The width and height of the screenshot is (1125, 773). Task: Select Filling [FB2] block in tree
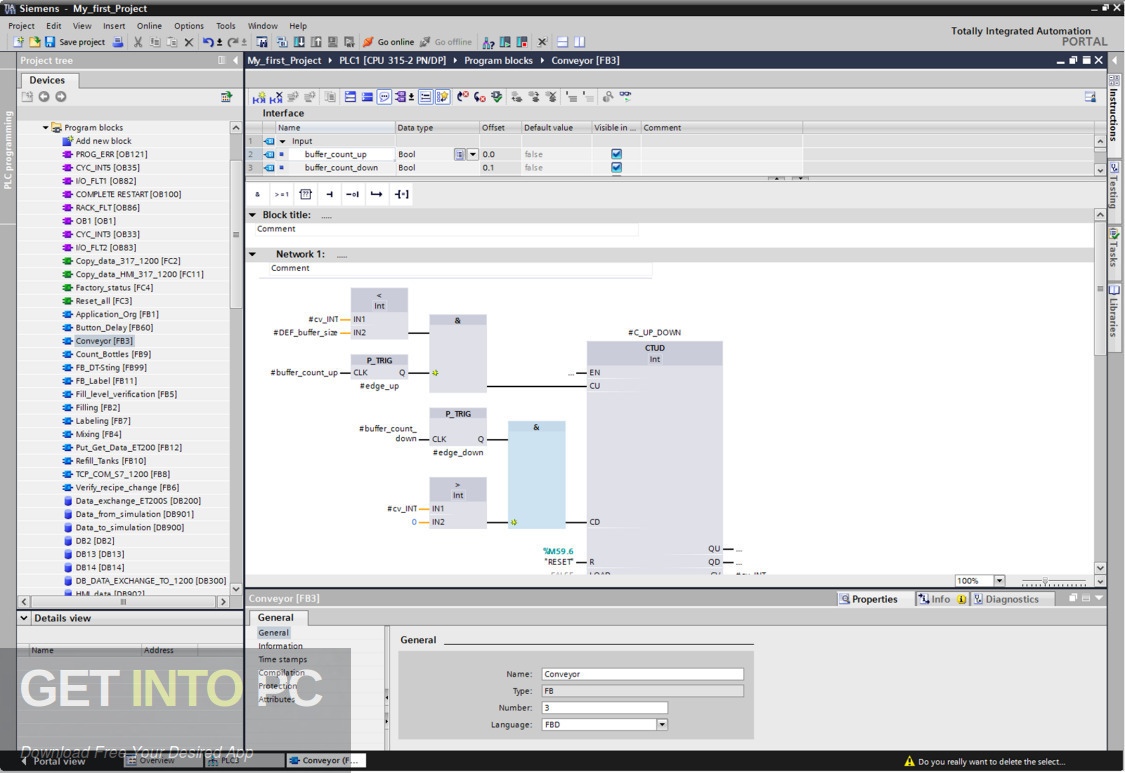pos(98,408)
